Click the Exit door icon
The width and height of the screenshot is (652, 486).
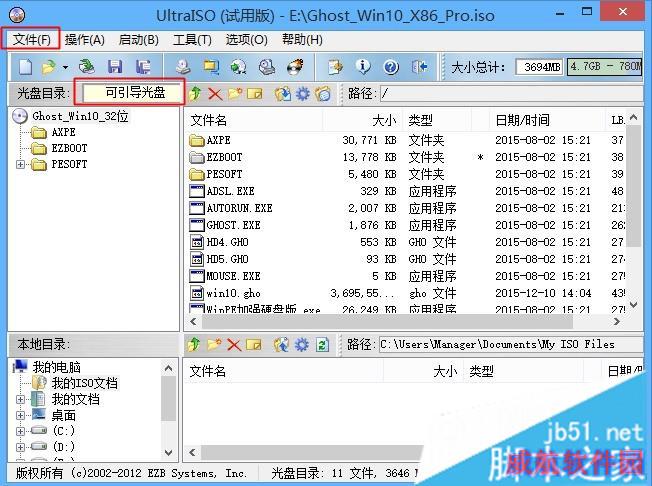[x=419, y=67]
